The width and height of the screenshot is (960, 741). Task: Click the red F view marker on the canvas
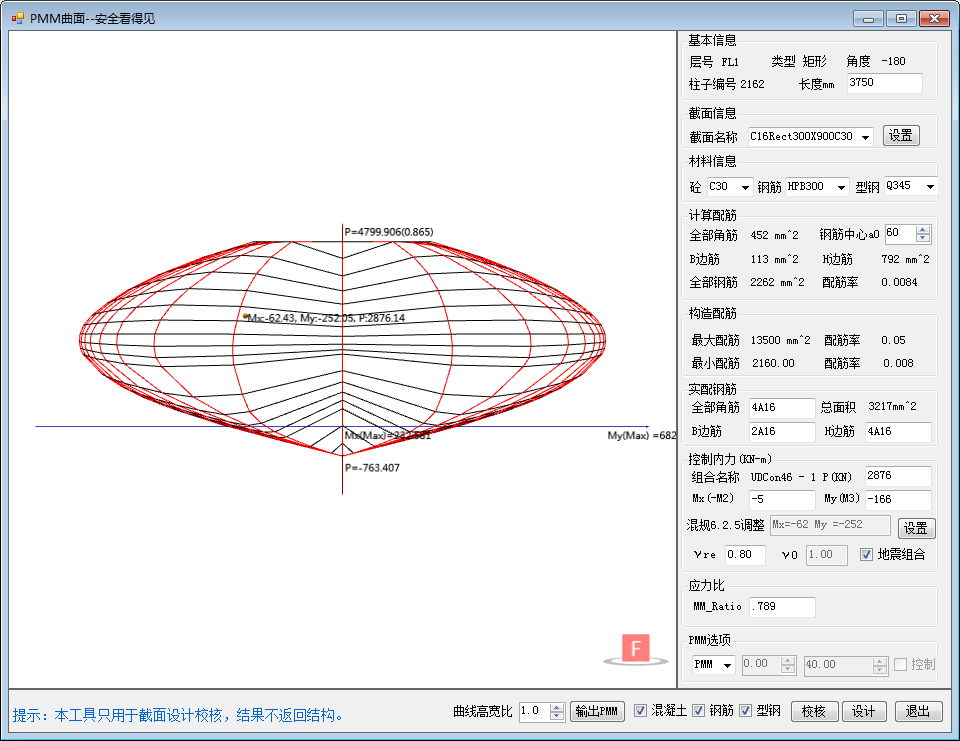[636, 649]
